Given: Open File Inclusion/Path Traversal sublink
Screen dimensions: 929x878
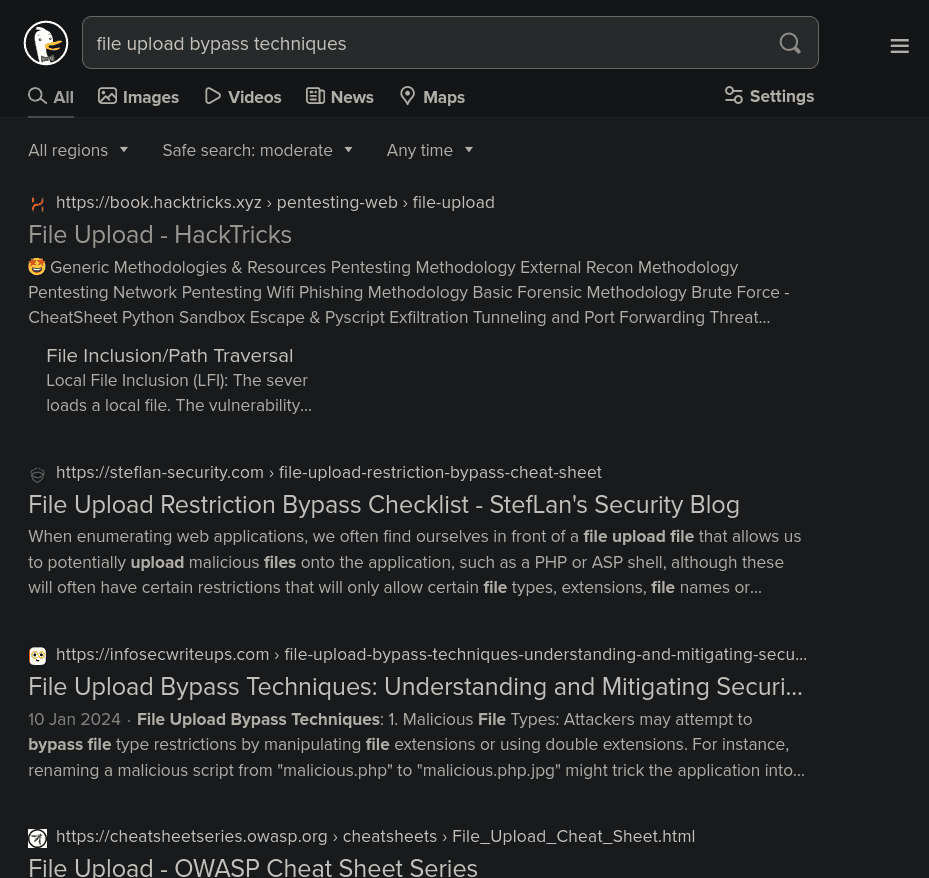Looking at the screenshot, I should (x=169, y=355).
